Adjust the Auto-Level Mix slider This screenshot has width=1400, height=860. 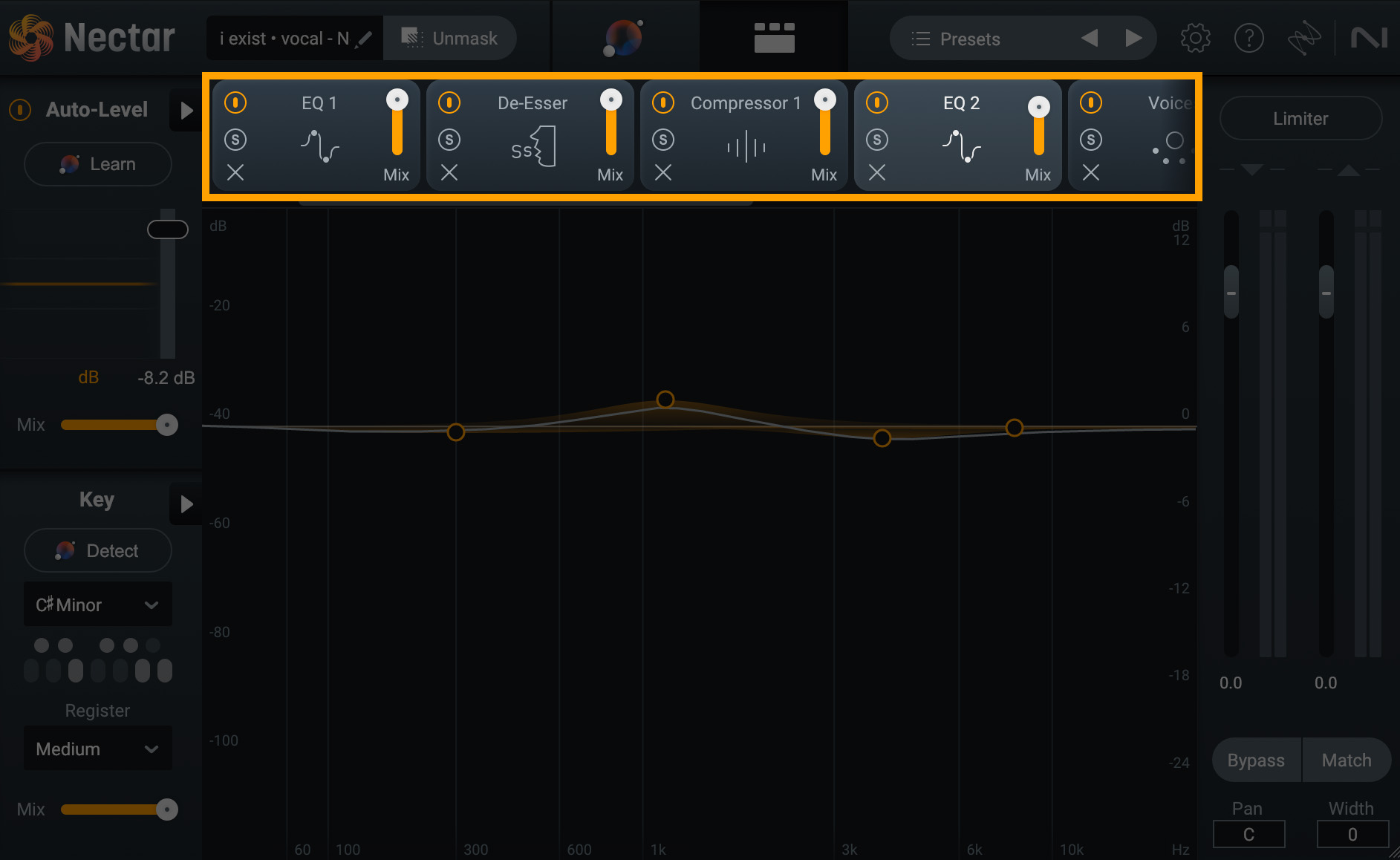click(119, 425)
